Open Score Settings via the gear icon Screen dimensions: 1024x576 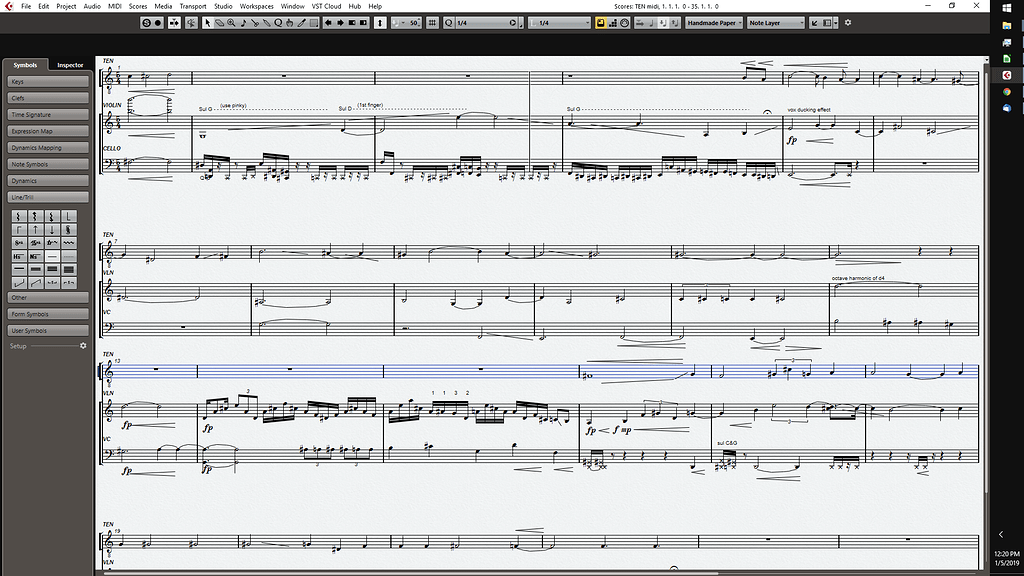click(847, 22)
